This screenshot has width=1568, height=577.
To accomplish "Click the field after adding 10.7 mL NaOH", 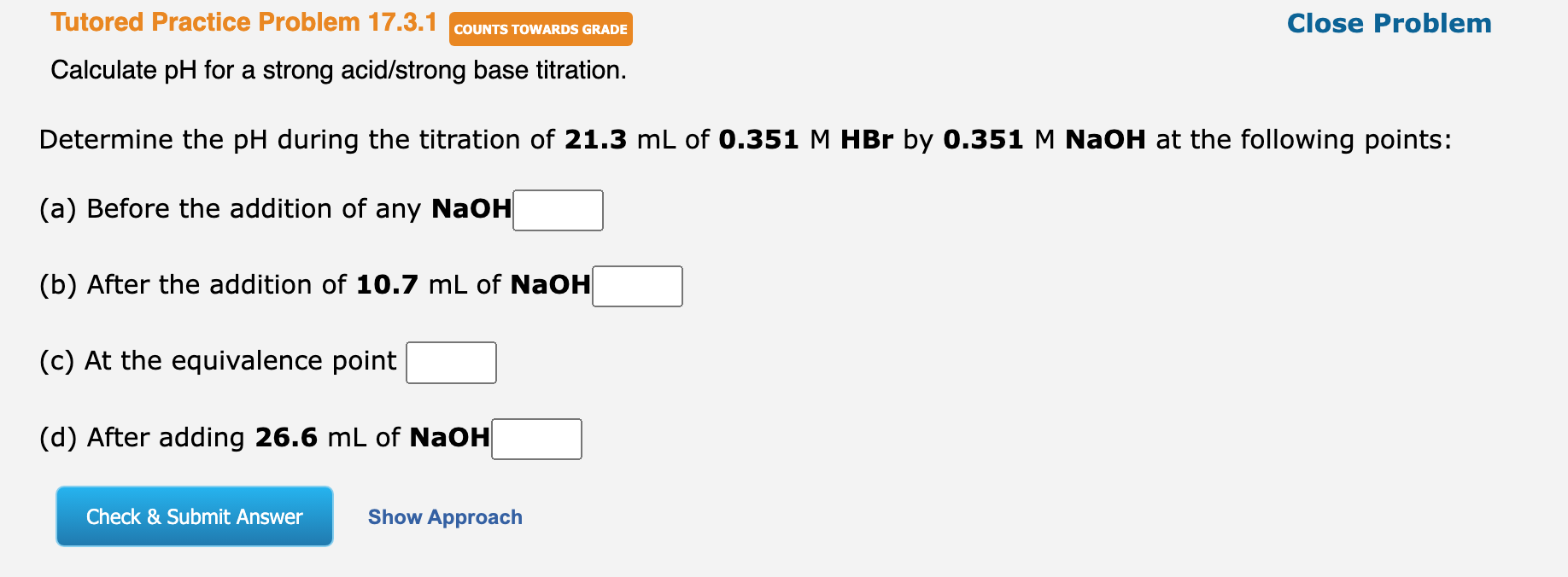I will coord(636,286).
